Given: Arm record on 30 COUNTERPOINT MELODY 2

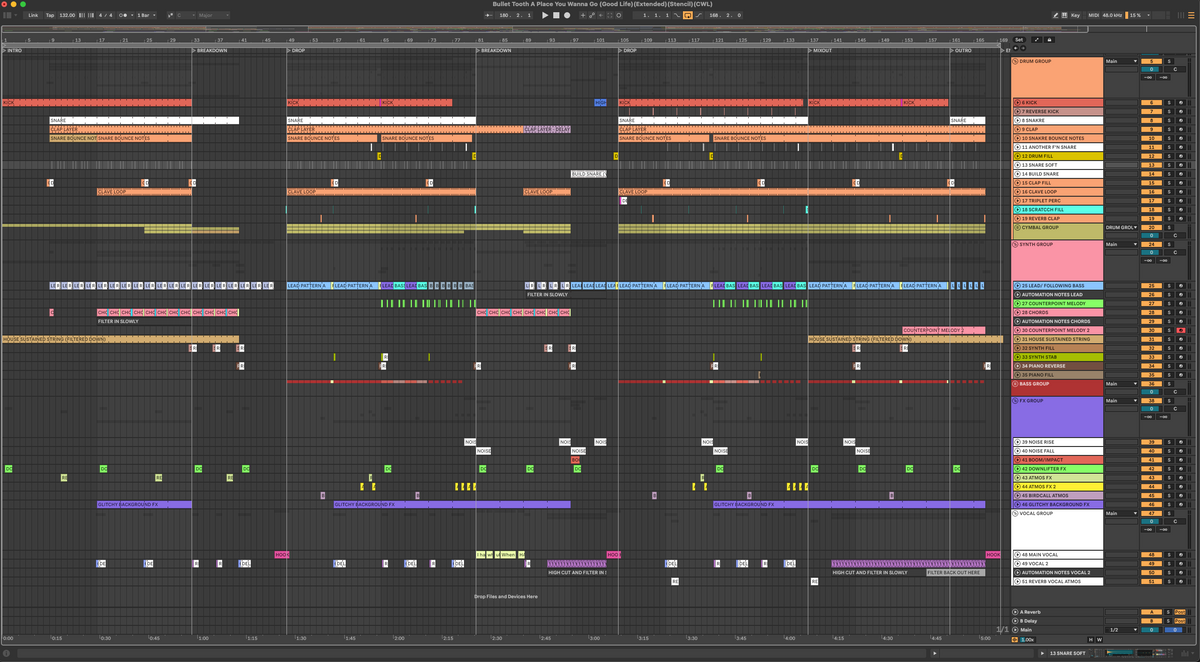Looking at the screenshot, I should point(1181,330).
